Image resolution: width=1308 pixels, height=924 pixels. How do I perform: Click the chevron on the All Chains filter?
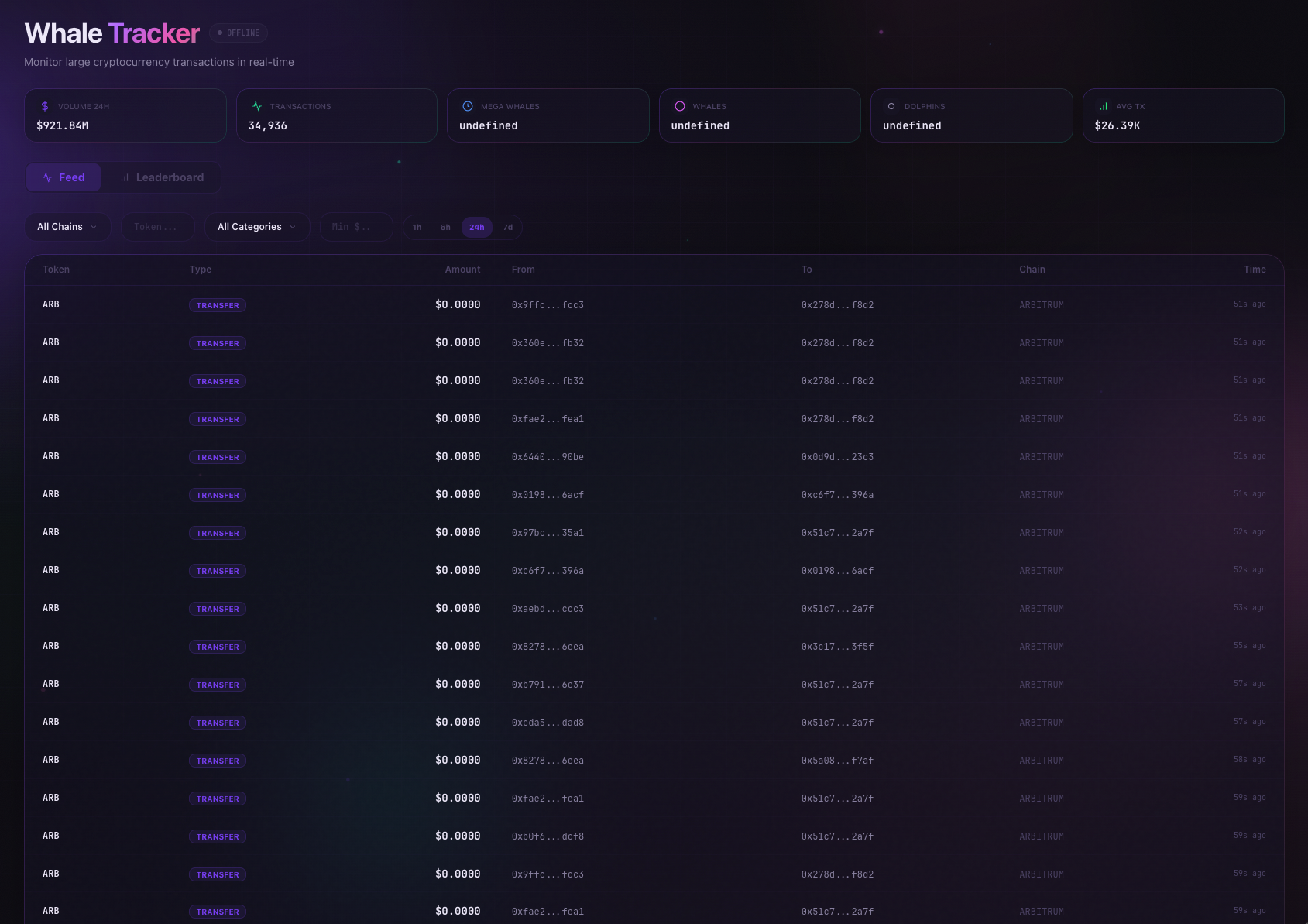tap(94, 227)
